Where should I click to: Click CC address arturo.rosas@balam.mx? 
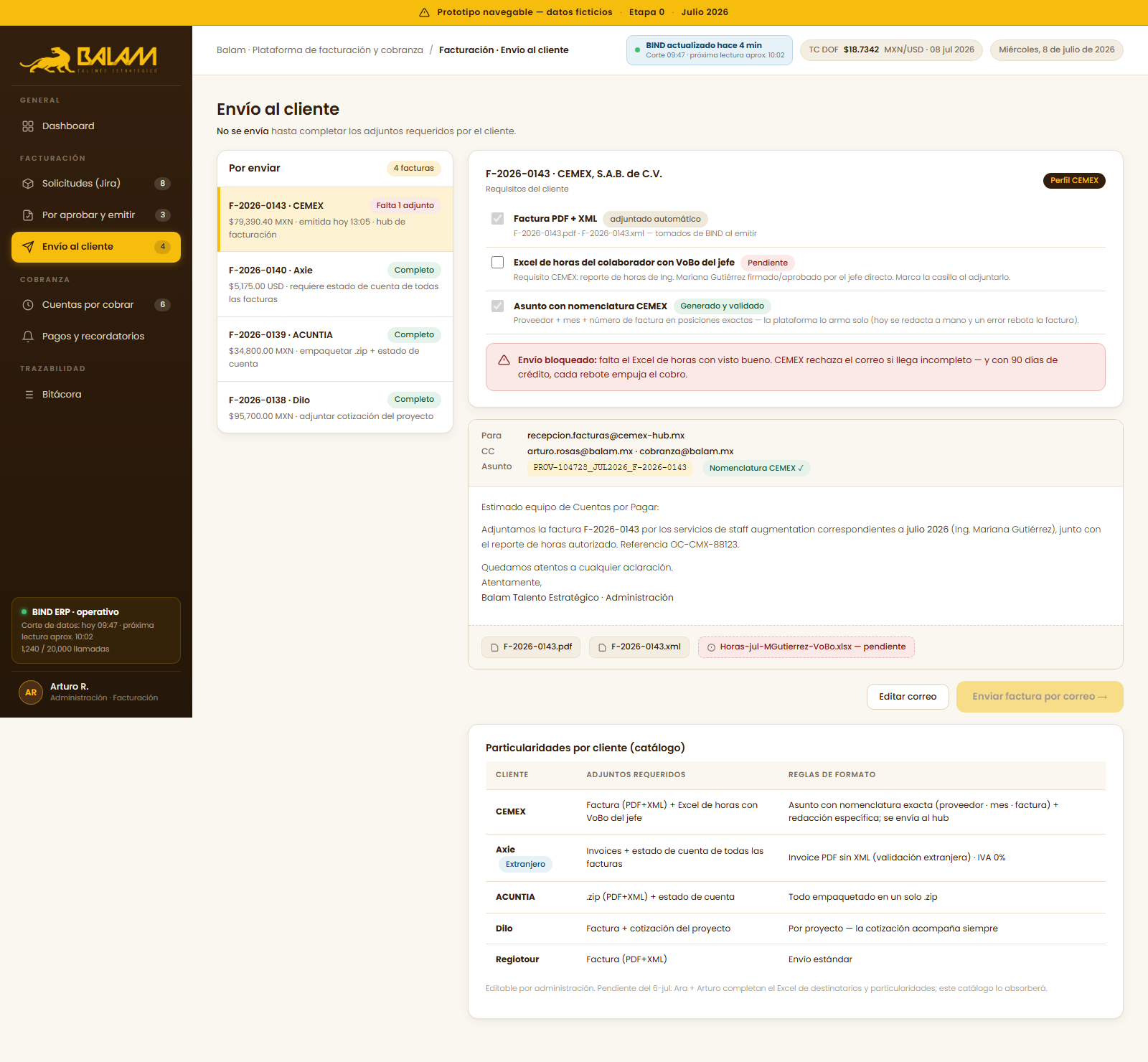580,451
